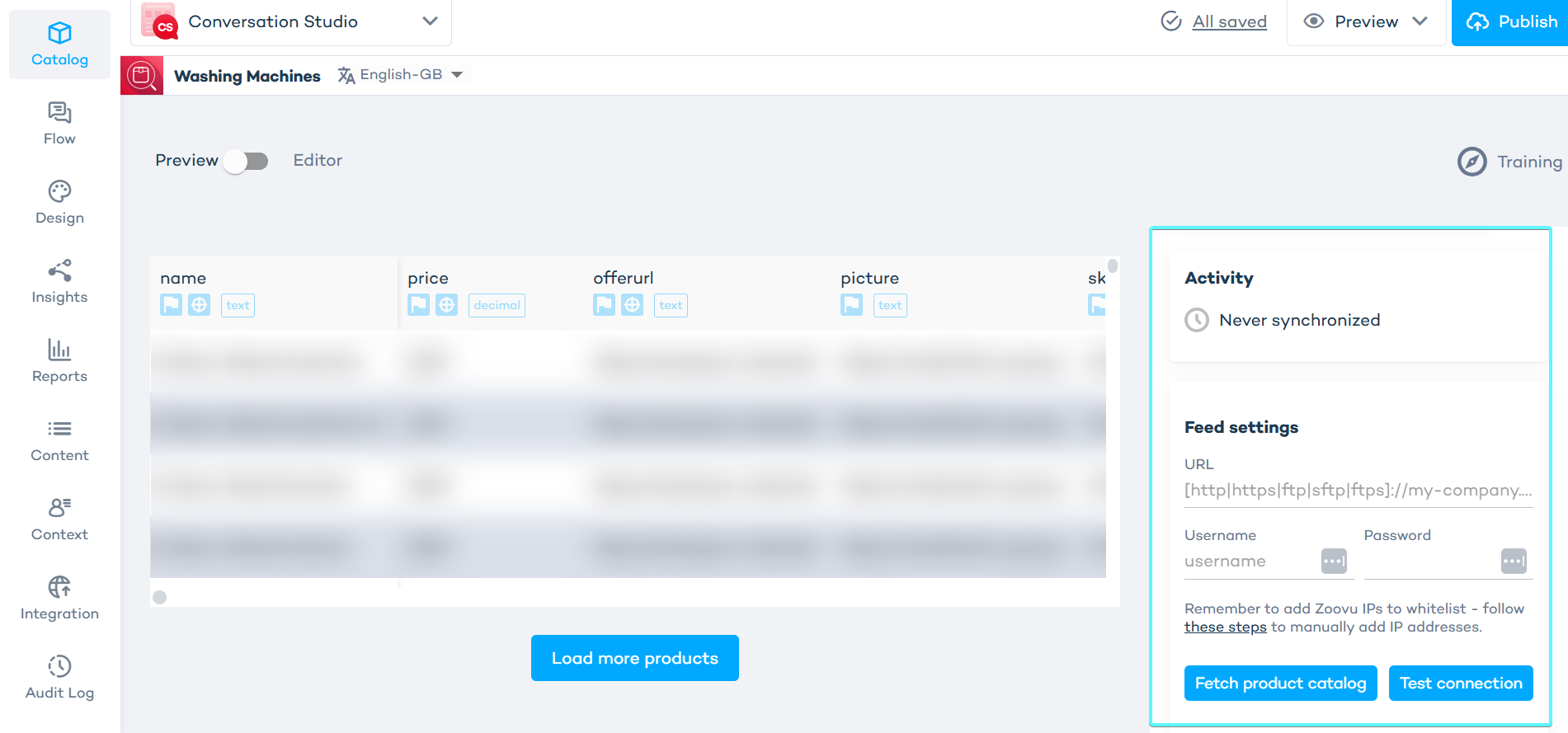Expand the Preview options chevron
This screenshot has height=733, width=1568.
tap(1420, 21)
